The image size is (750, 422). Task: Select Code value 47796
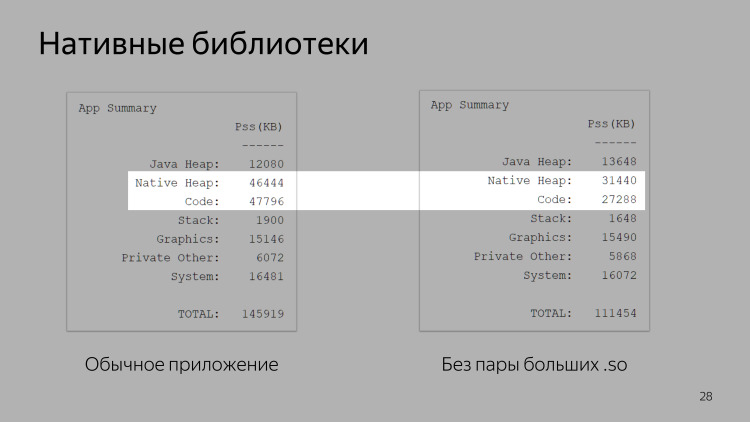[266, 201]
